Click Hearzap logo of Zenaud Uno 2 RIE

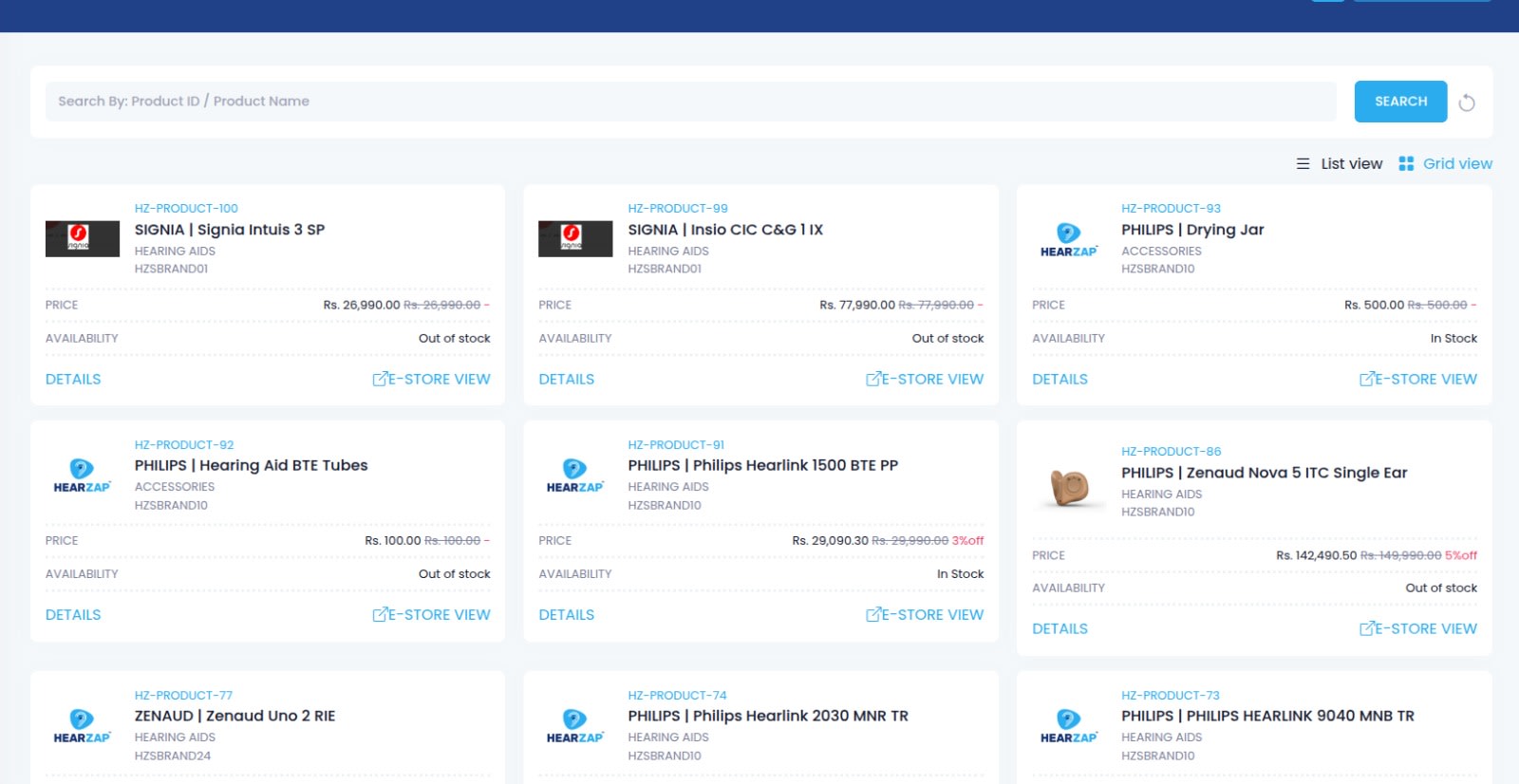pyautogui.click(x=83, y=726)
